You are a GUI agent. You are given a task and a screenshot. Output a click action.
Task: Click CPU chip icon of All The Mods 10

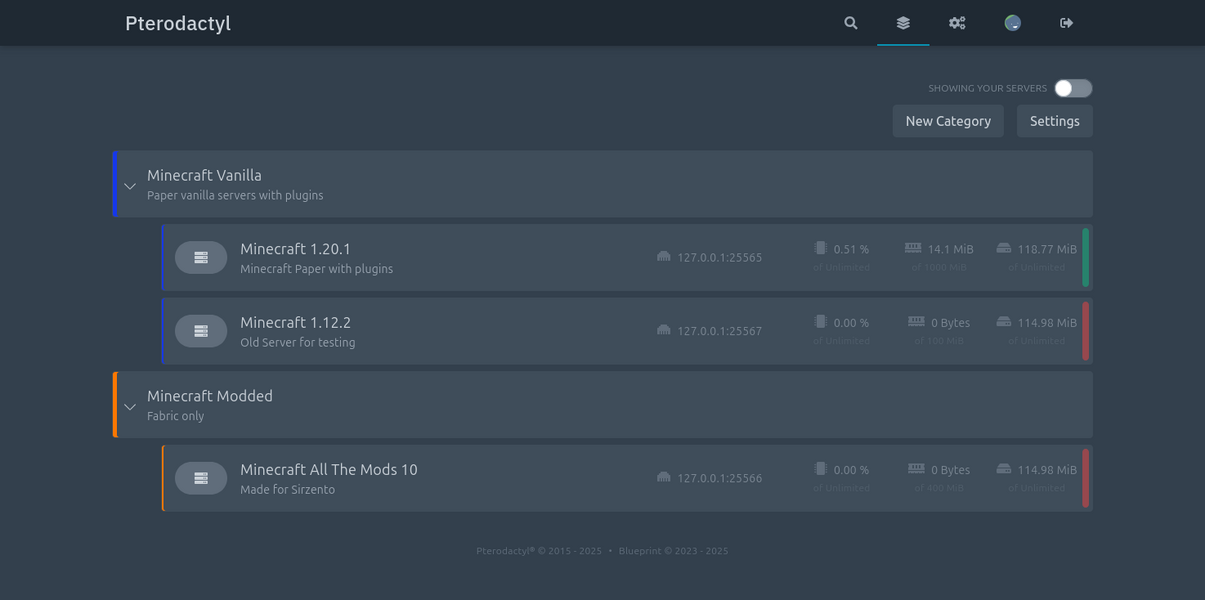pyautogui.click(x=820, y=468)
